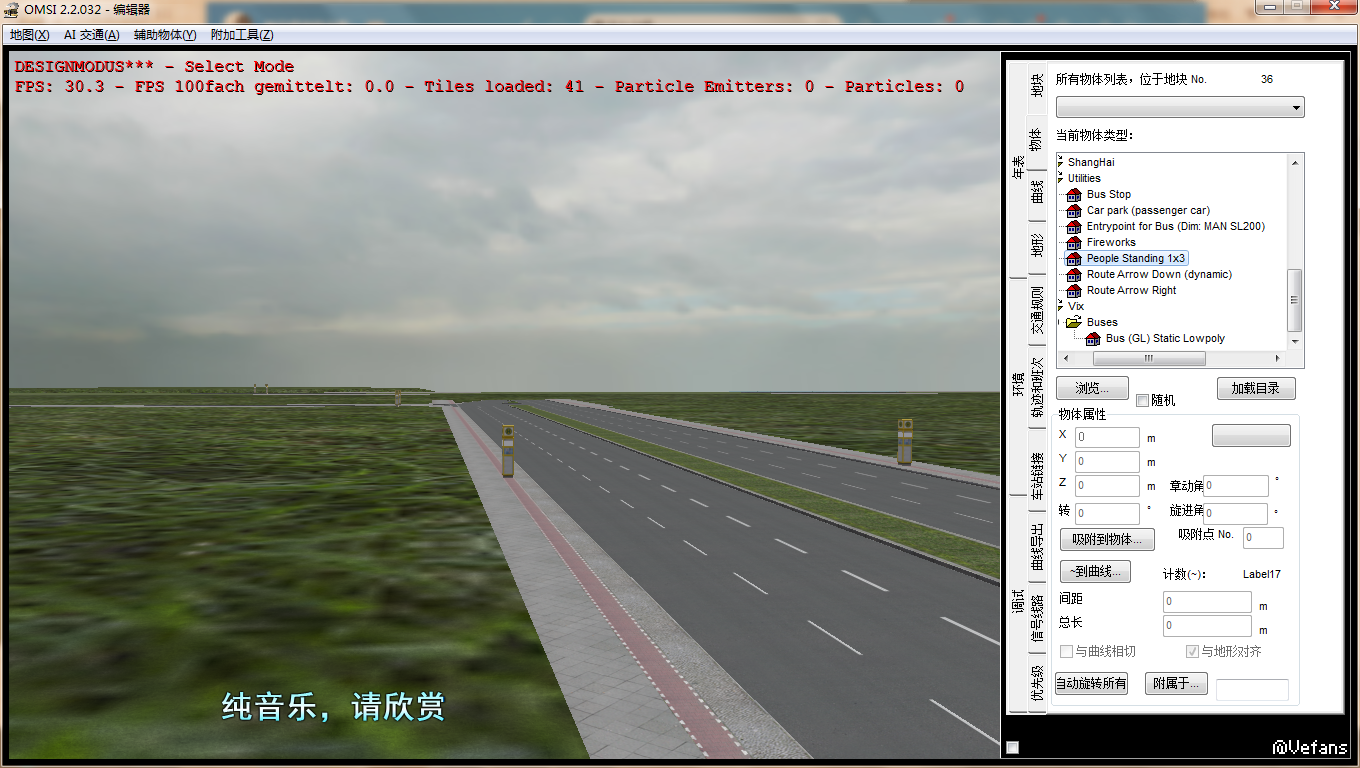Click the Y coordinate input field
The height and width of the screenshot is (768, 1360).
click(x=1107, y=461)
